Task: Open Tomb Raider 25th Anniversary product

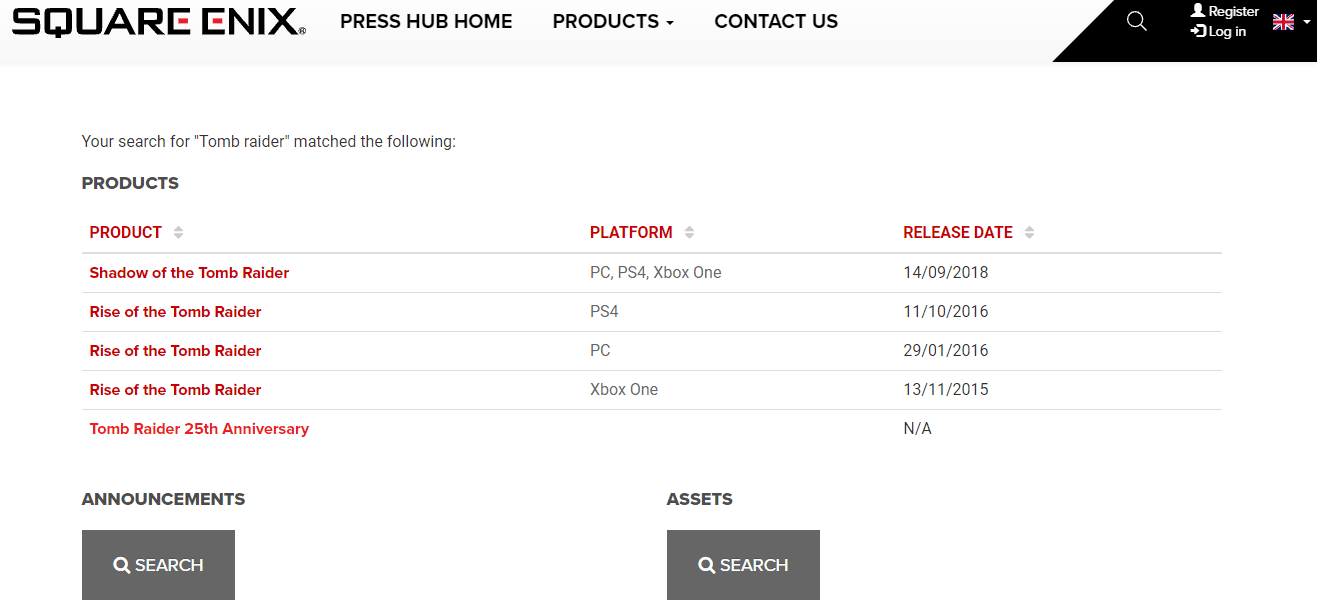Action: 199,428
